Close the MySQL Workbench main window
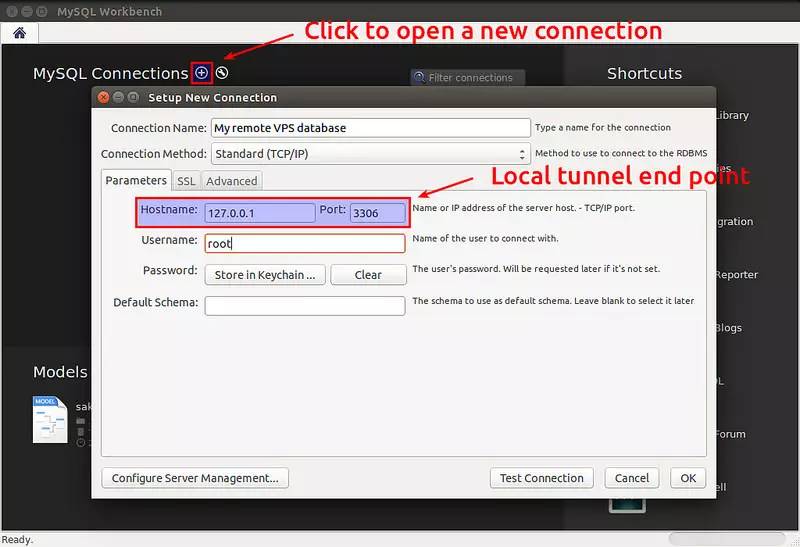800x547 pixels. click(12, 11)
